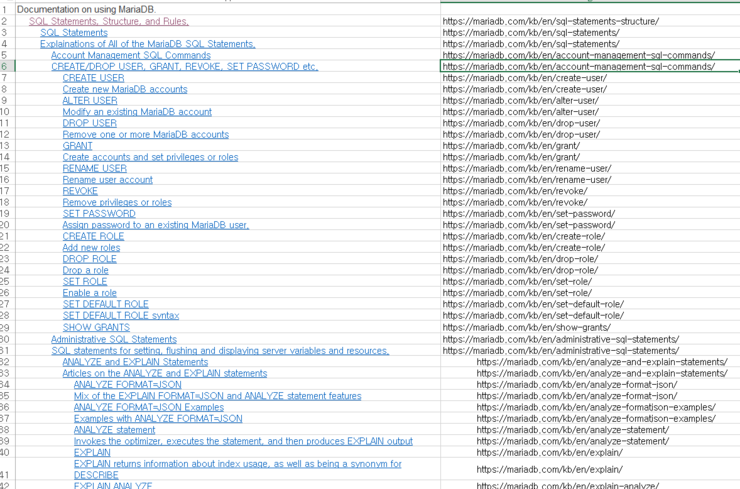Click the standalone 'GRANT' link in row 13

pyautogui.click(x=77, y=146)
